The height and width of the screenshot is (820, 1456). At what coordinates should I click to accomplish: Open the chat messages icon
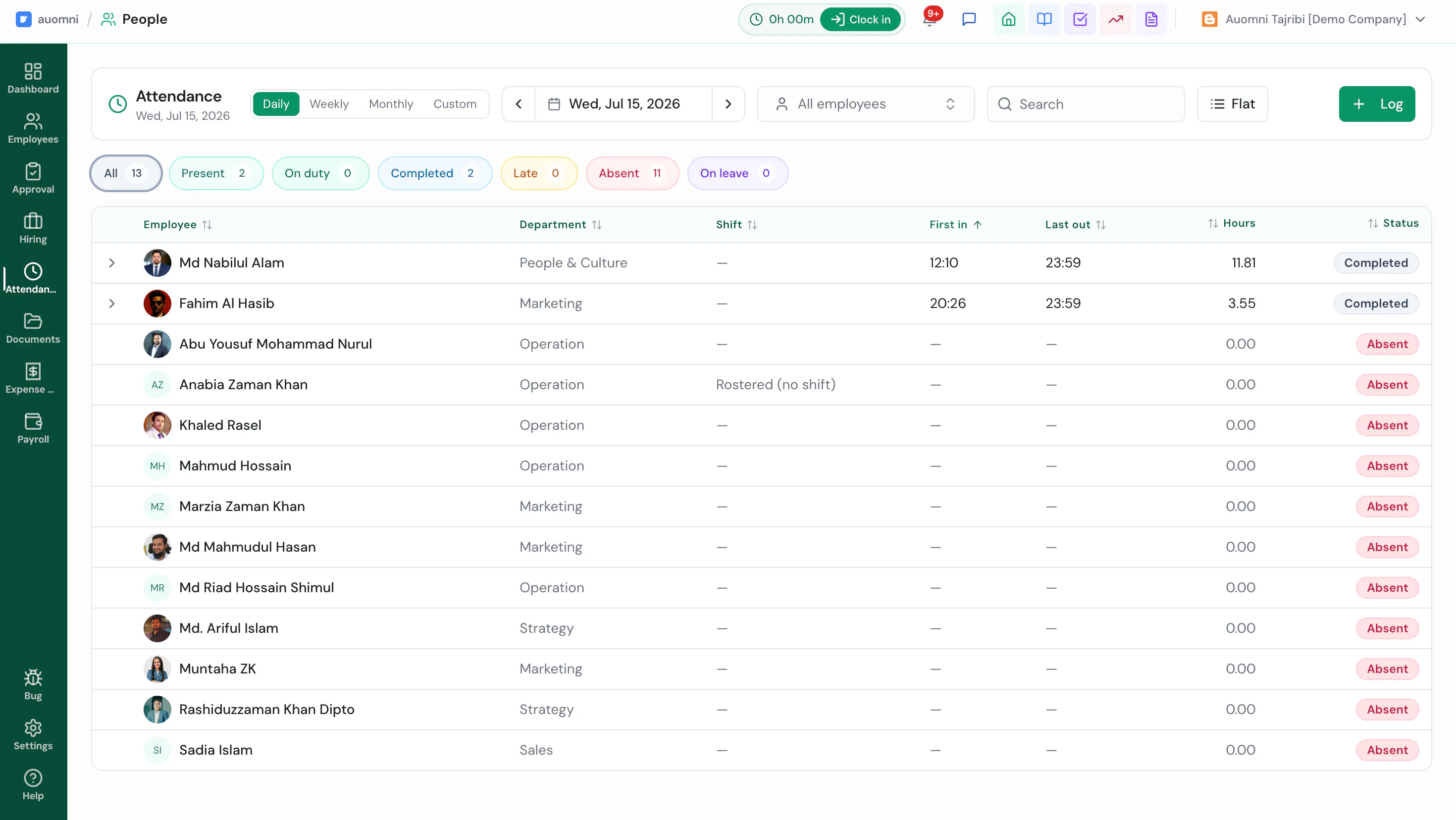969,19
